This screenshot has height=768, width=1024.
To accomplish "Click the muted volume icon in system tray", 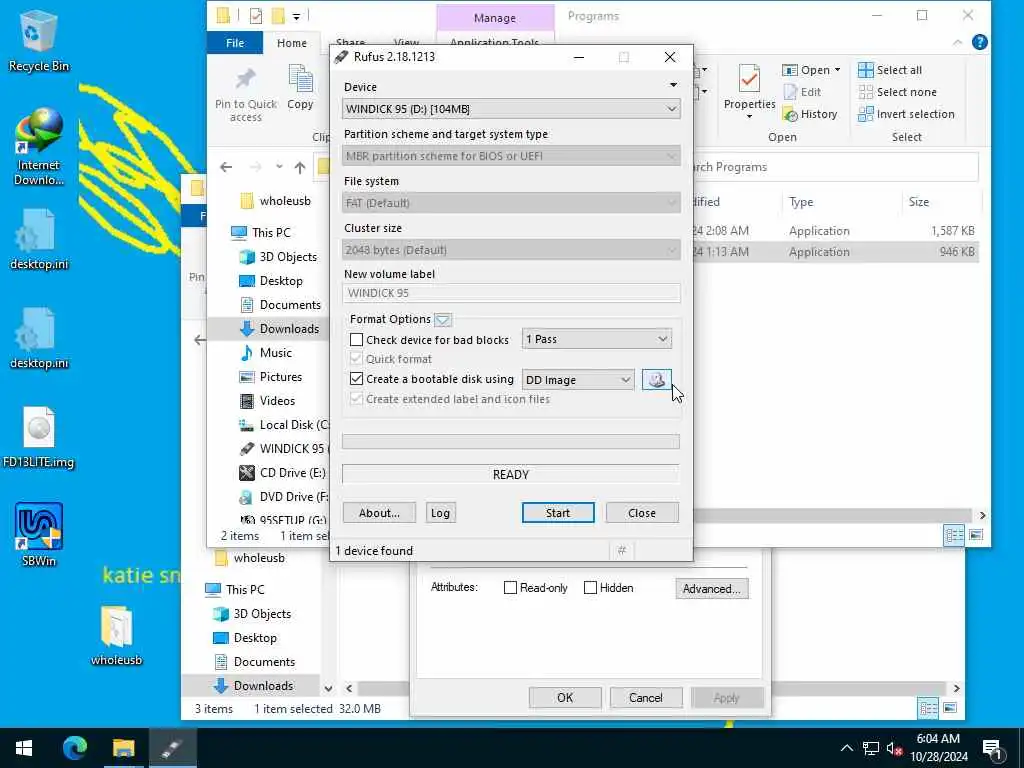I will pyautogui.click(x=895, y=748).
